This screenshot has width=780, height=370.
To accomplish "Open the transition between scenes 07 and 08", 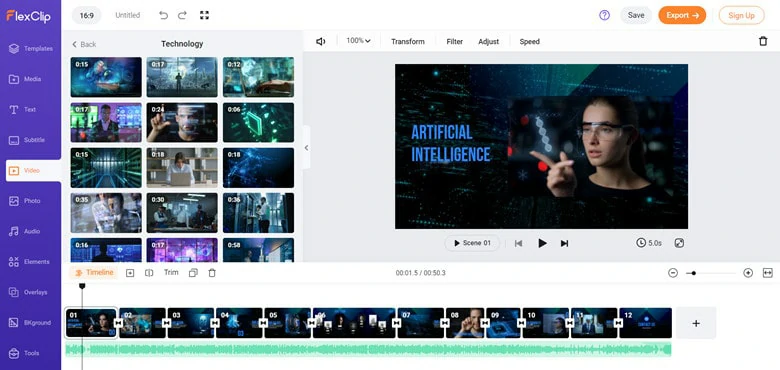I will pyautogui.click(x=445, y=323).
